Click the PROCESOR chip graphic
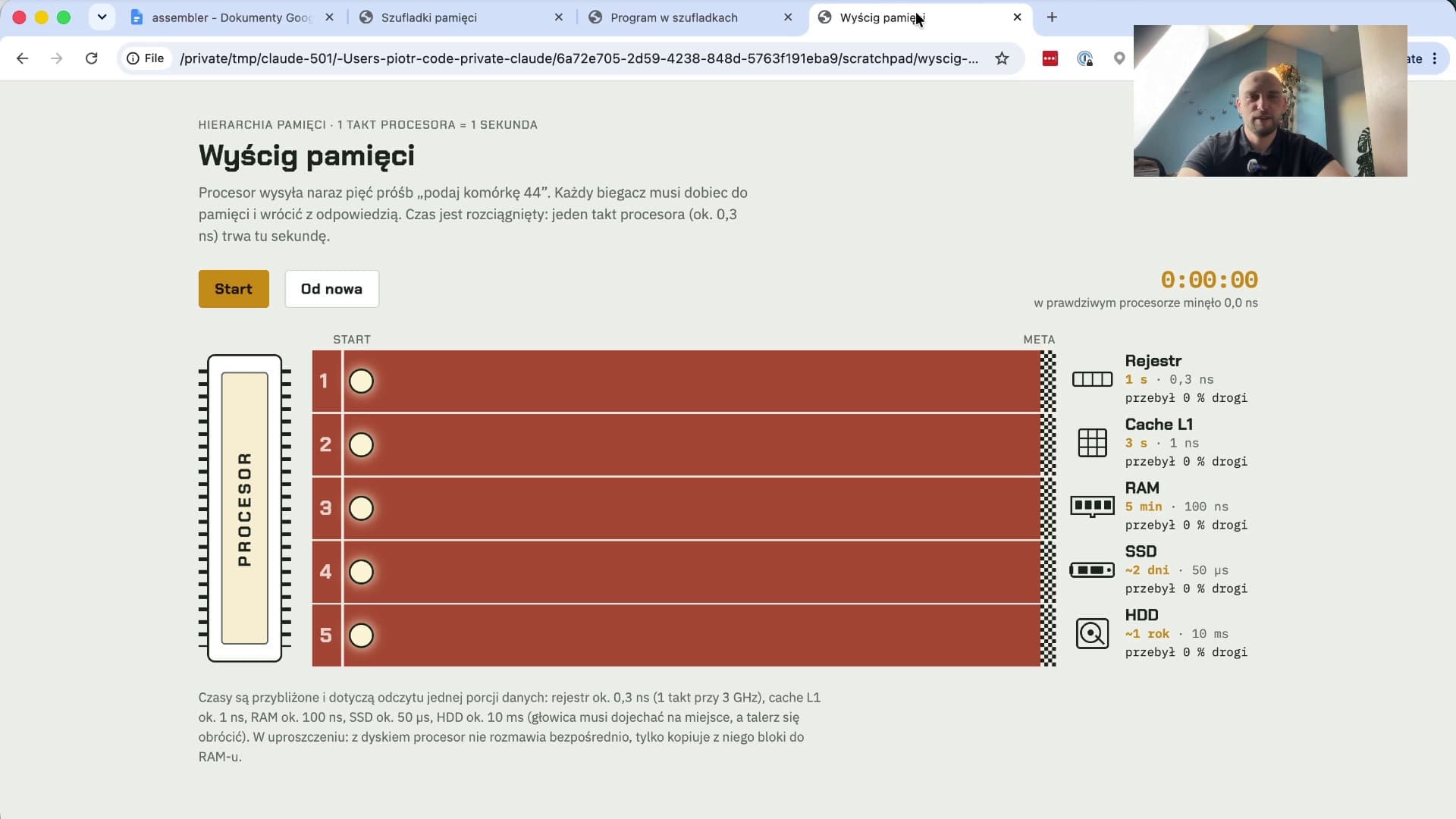Viewport: 1456px width, 819px height. [244, 508]
